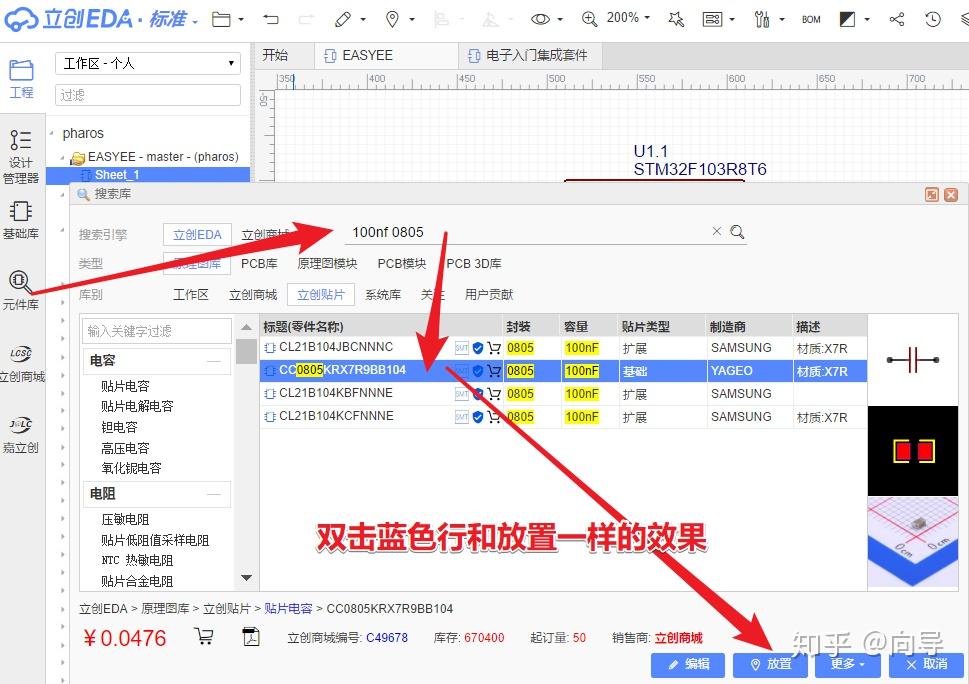Screen dimensions: 969x684
Task: Open the Basic Library (基础库) sidebar icon
Action: click(21, 220)
